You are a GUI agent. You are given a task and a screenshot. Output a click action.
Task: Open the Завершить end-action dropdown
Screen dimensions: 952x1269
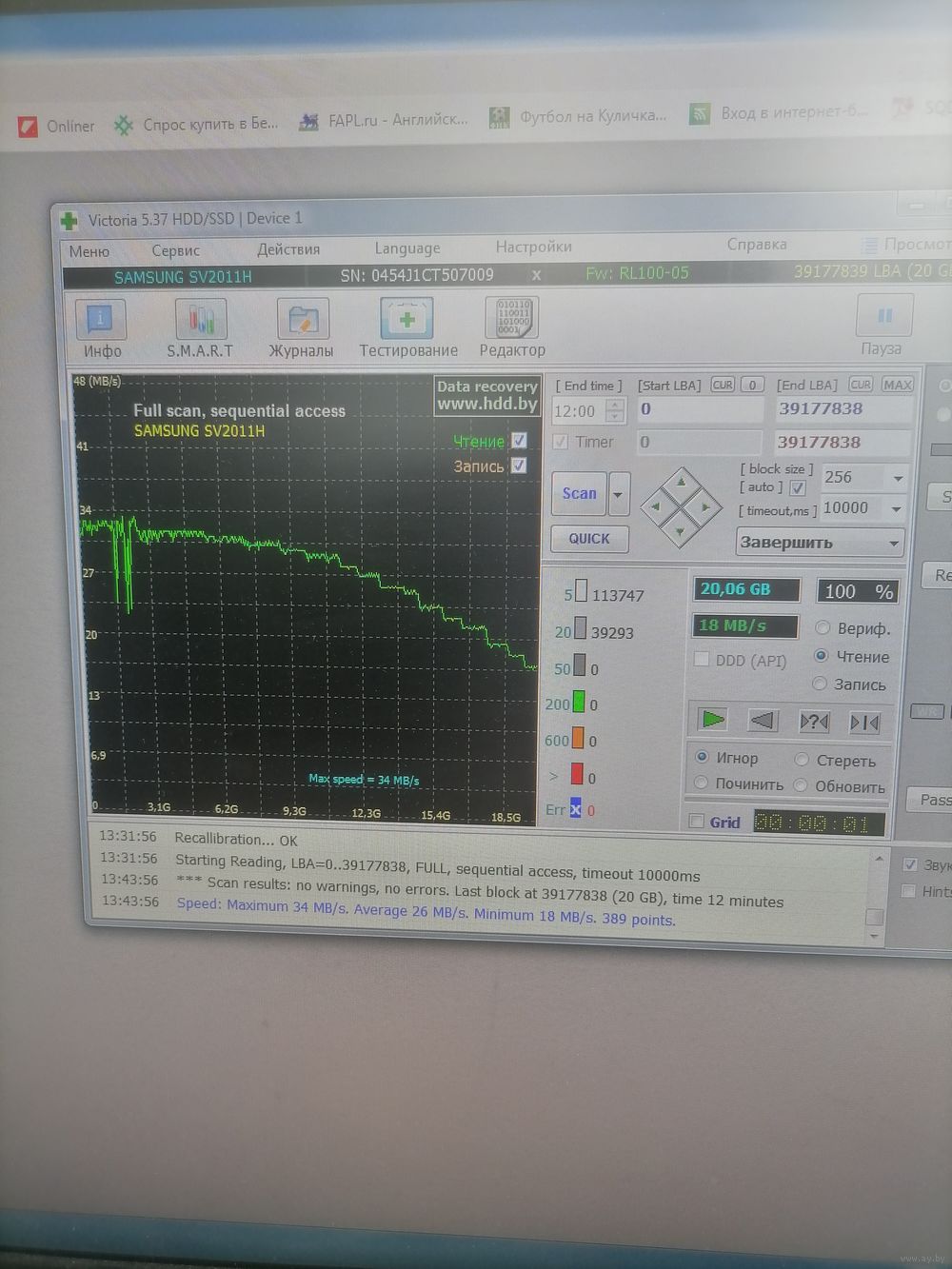(820, 543)
